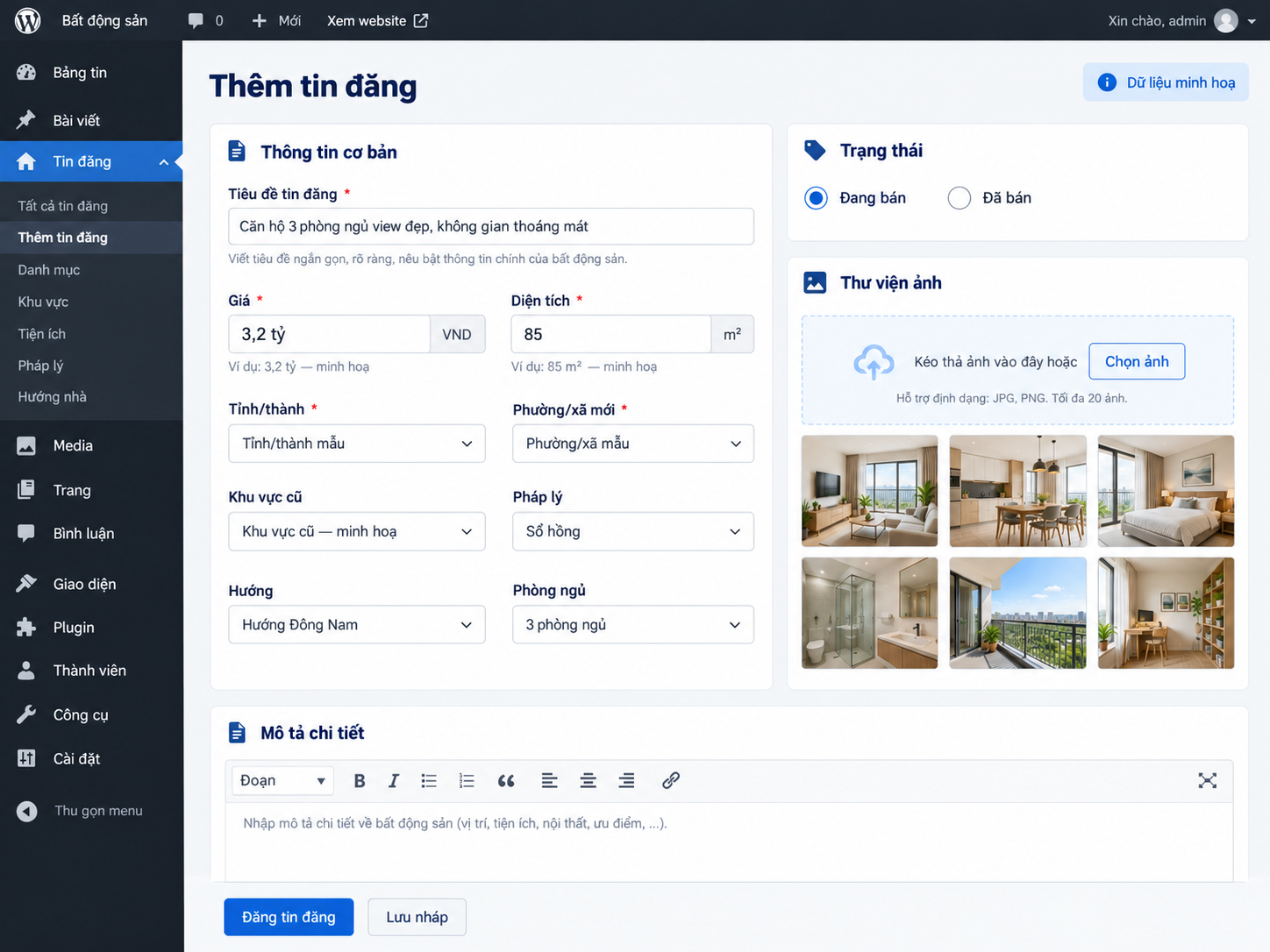Go to Danh mục submenu item
Screen dimensions: 1270x952
[49, 270]
